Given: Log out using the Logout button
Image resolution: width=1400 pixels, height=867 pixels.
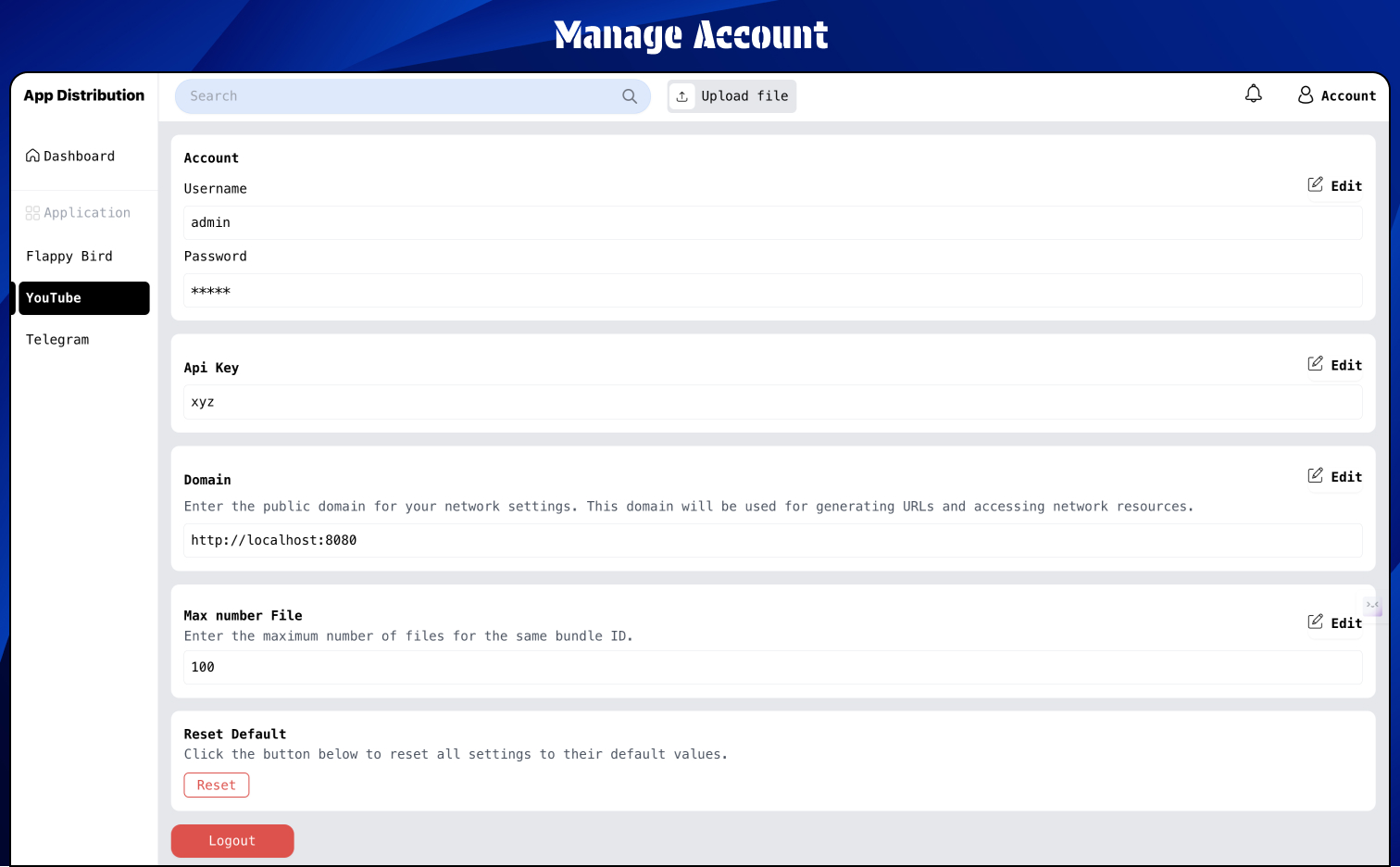Looking at the screenshot, I should pos(232,841).
